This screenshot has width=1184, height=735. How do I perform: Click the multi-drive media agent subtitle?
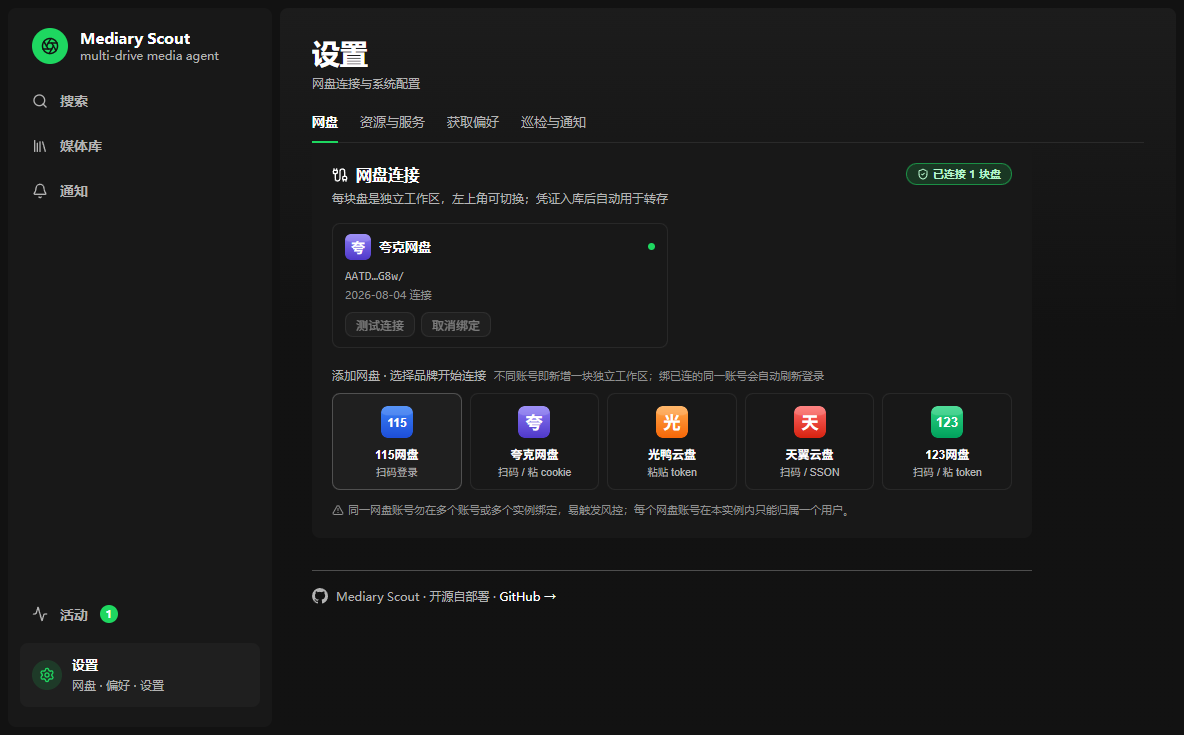click(x=150, y=56)
